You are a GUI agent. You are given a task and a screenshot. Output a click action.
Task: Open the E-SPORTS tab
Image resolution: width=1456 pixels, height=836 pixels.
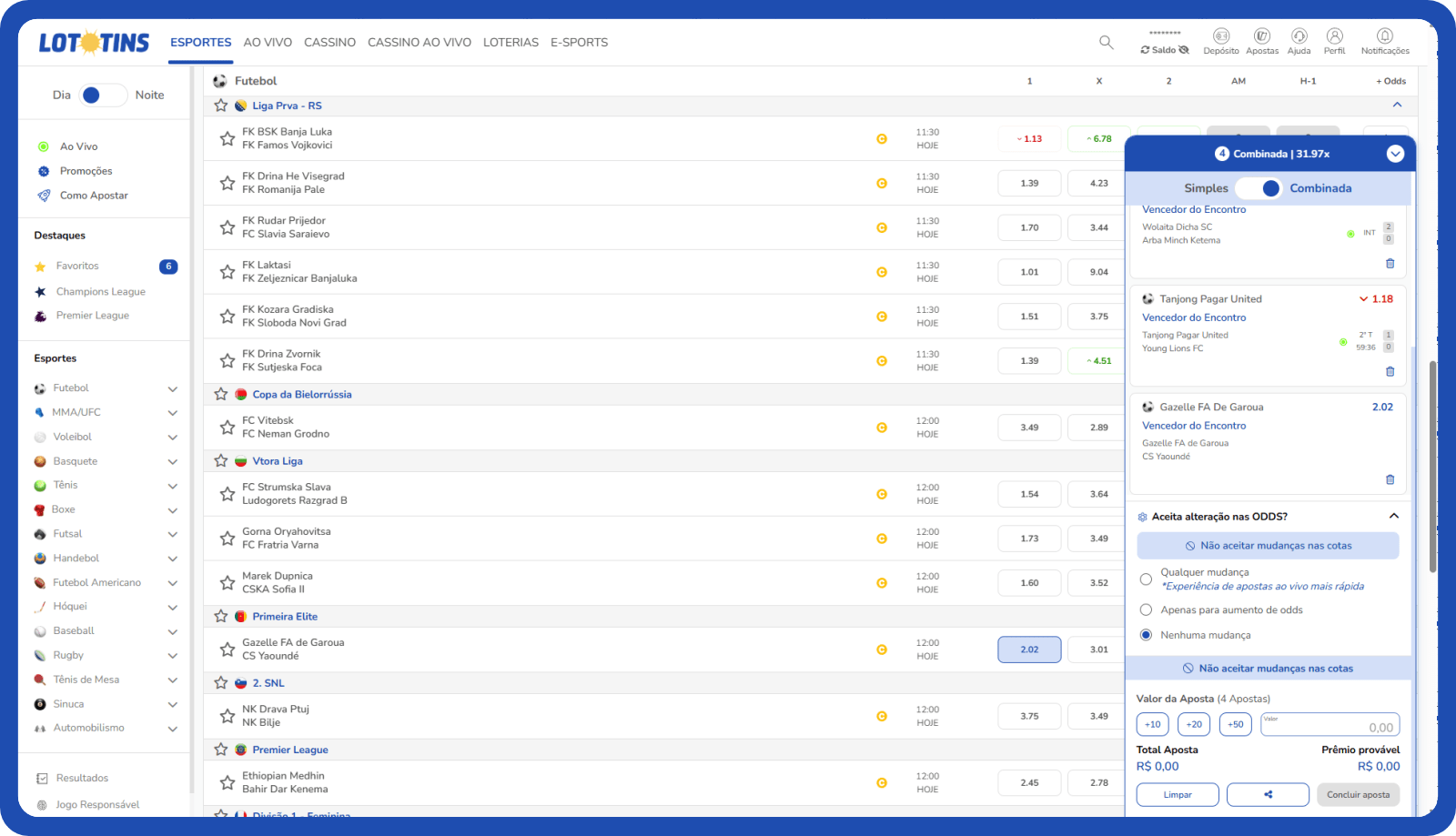[x=579, y=43]
